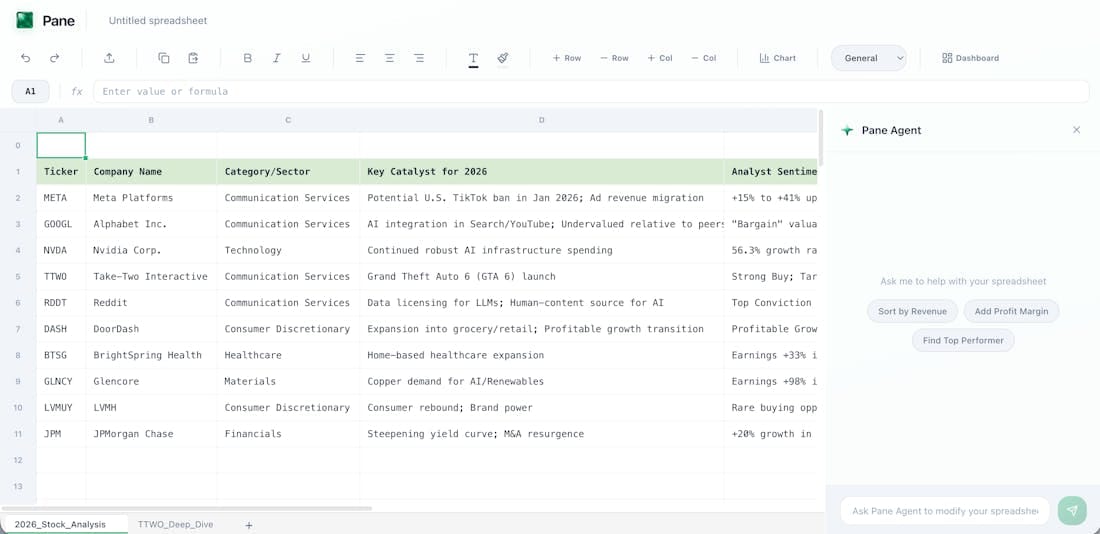Click the Copy icon in toolbar
The height and width of the screenshot is (534, 1100).
tap(164, 58)
